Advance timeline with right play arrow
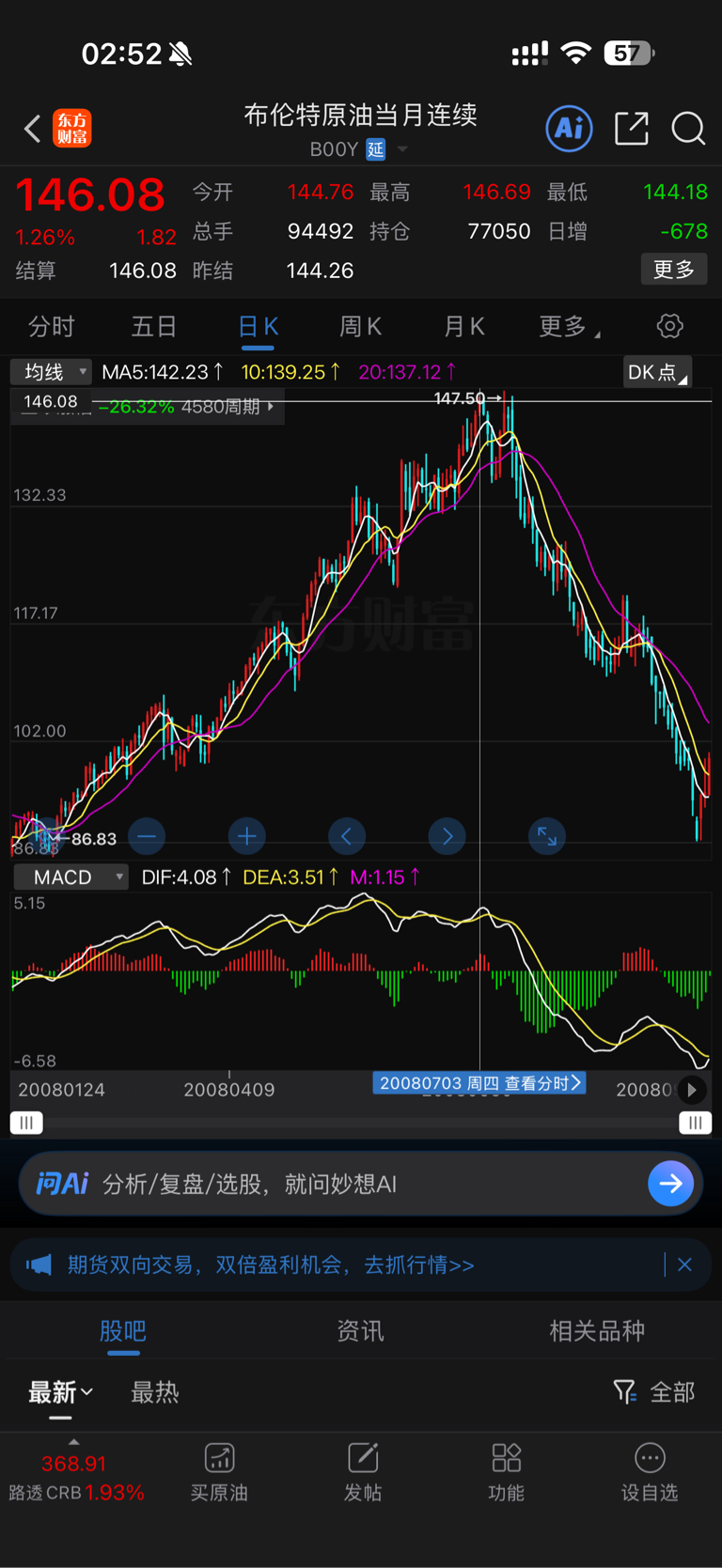 pyautogui.click(x=692, y=1090)
